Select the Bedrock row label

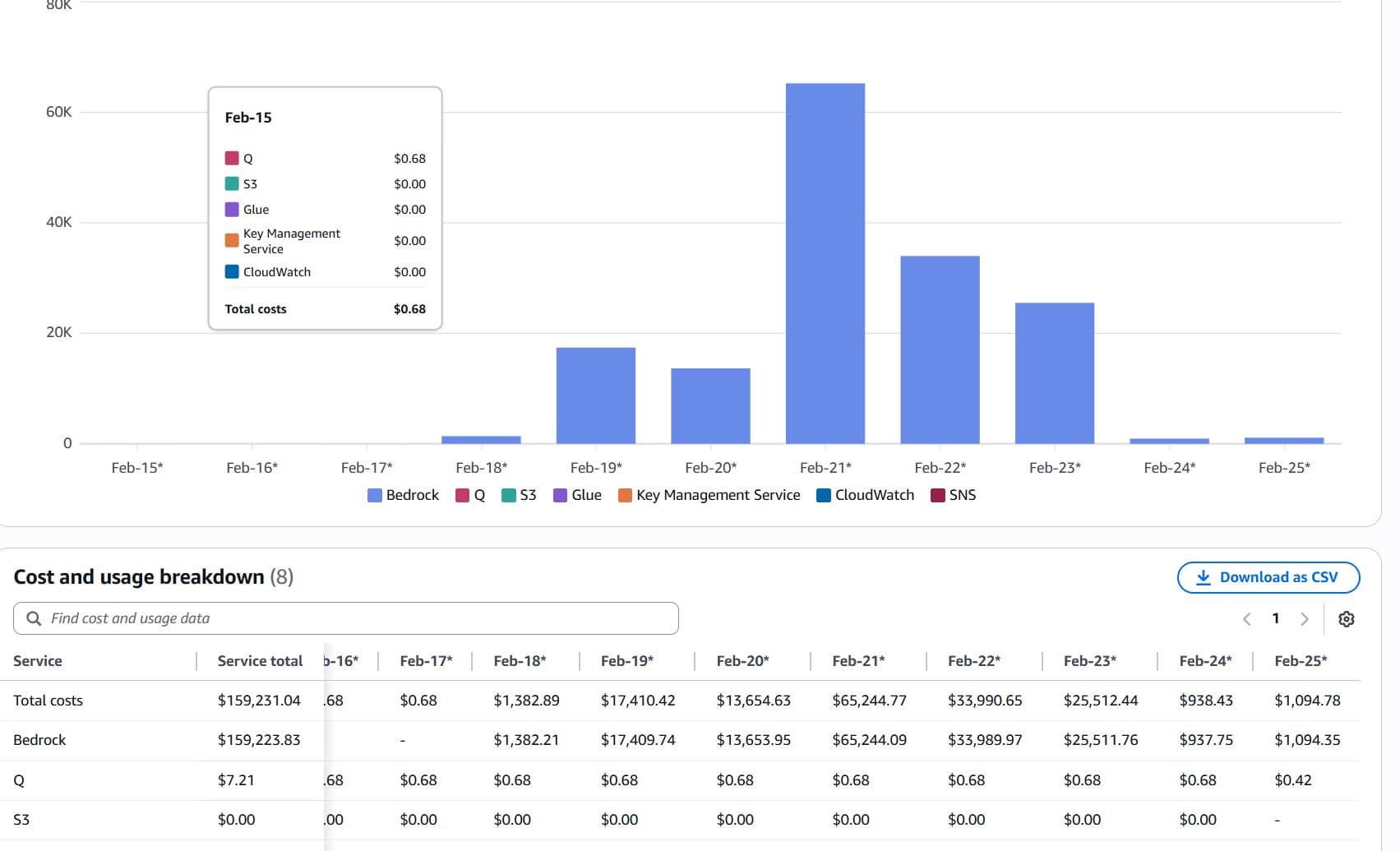[39, 740]
